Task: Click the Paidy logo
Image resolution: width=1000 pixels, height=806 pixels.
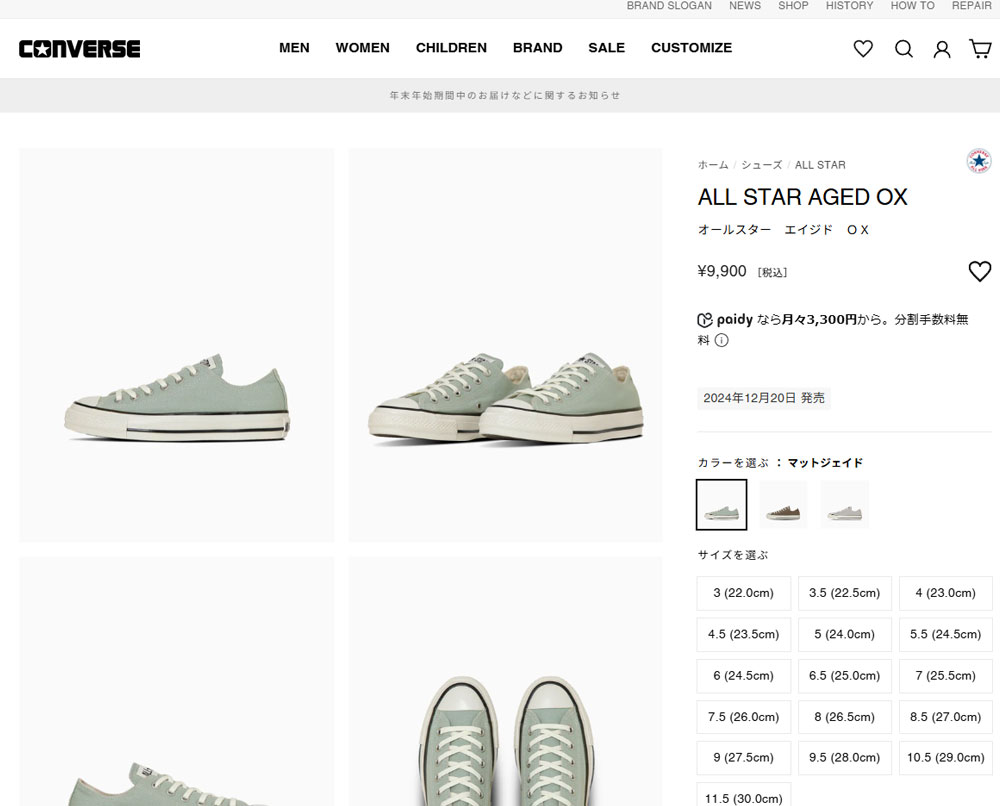Action: tap(725, 319)
